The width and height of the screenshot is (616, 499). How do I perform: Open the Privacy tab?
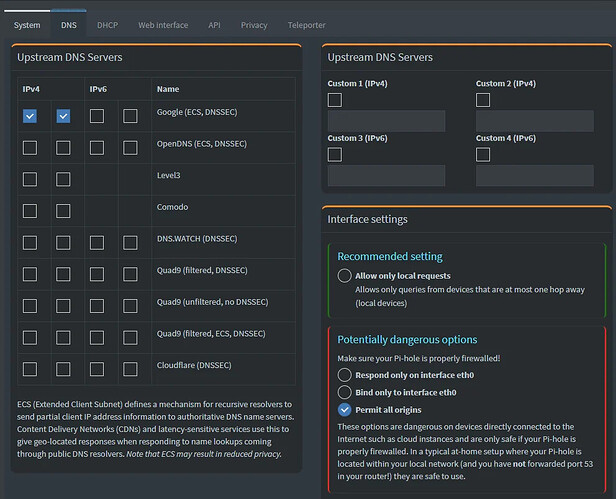(x=254, y=25)
